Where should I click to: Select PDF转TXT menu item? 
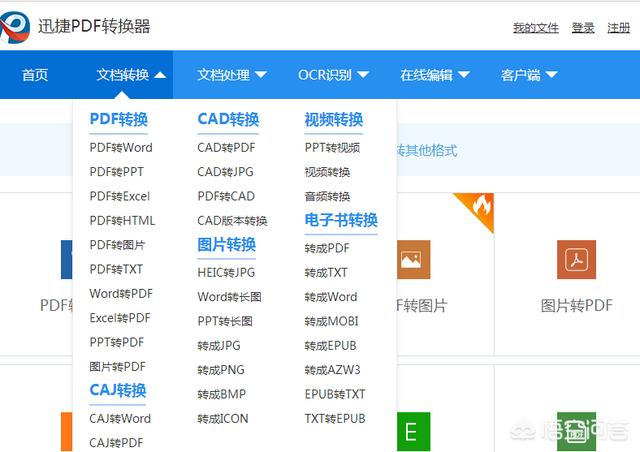116,269
